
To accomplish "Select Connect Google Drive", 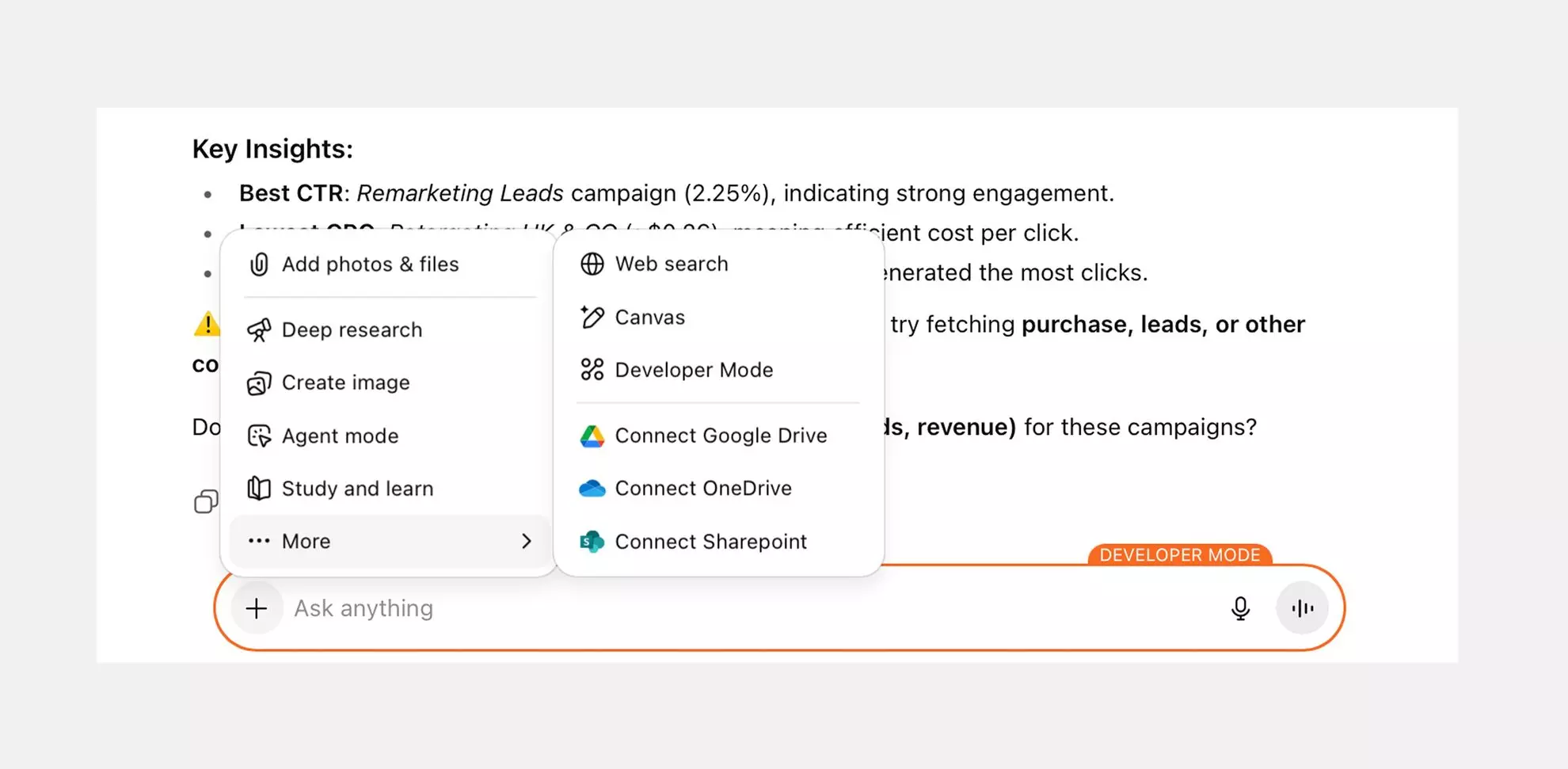I will [x=720, y=436].
